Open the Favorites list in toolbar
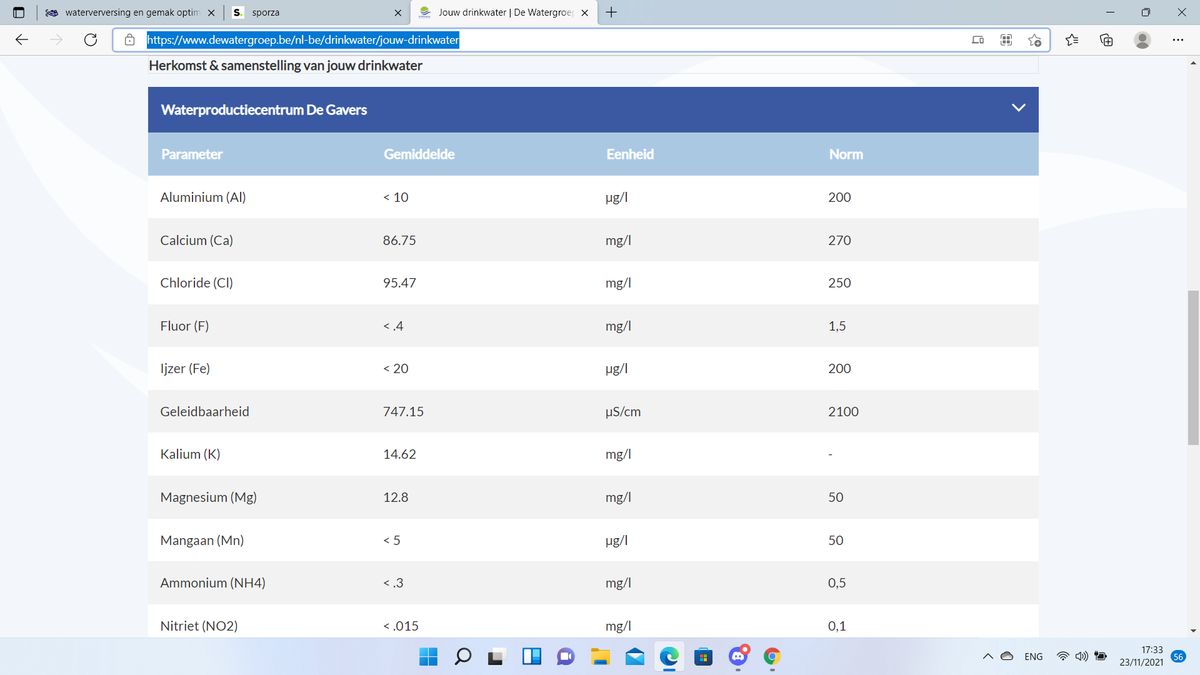The height and width of the screenshot is (675, 1200). click(x=1072, y=41)
